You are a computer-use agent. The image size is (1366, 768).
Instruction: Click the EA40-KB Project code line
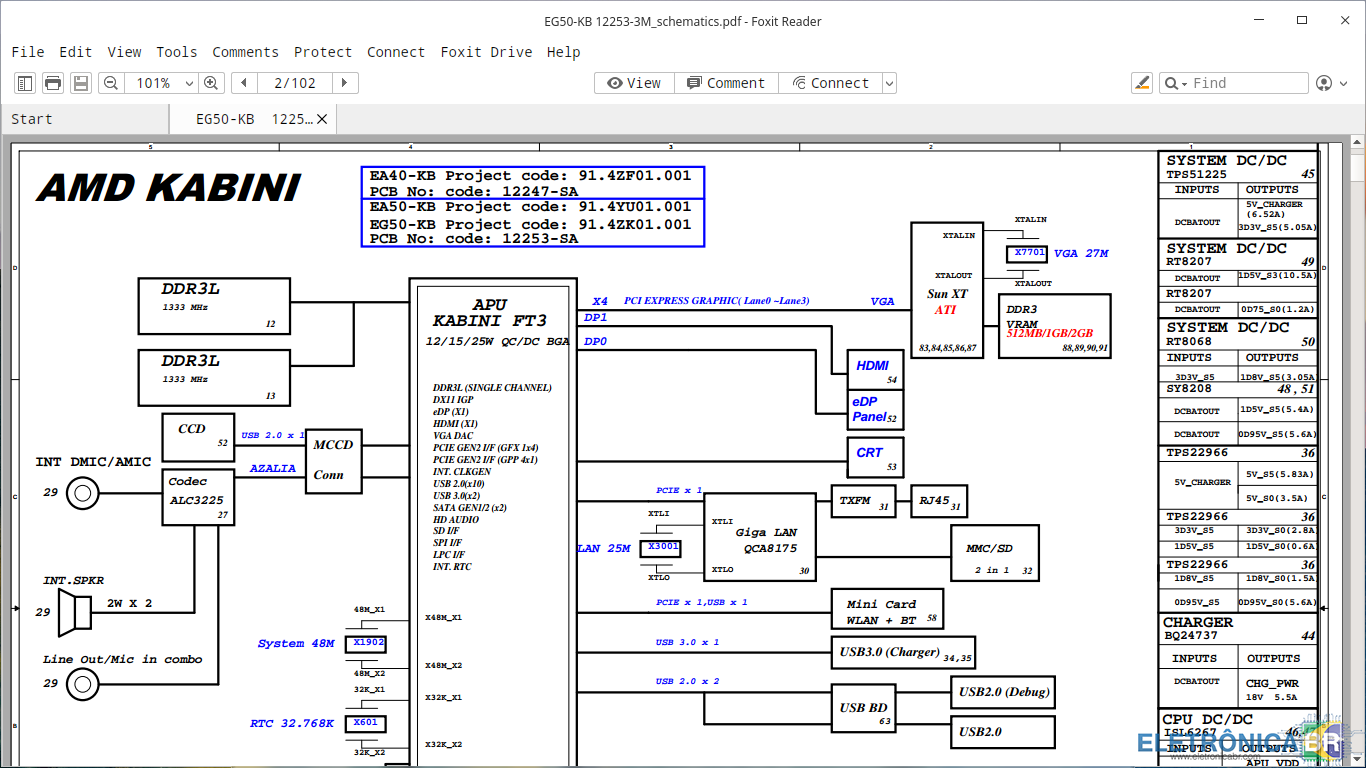[530, 175]
